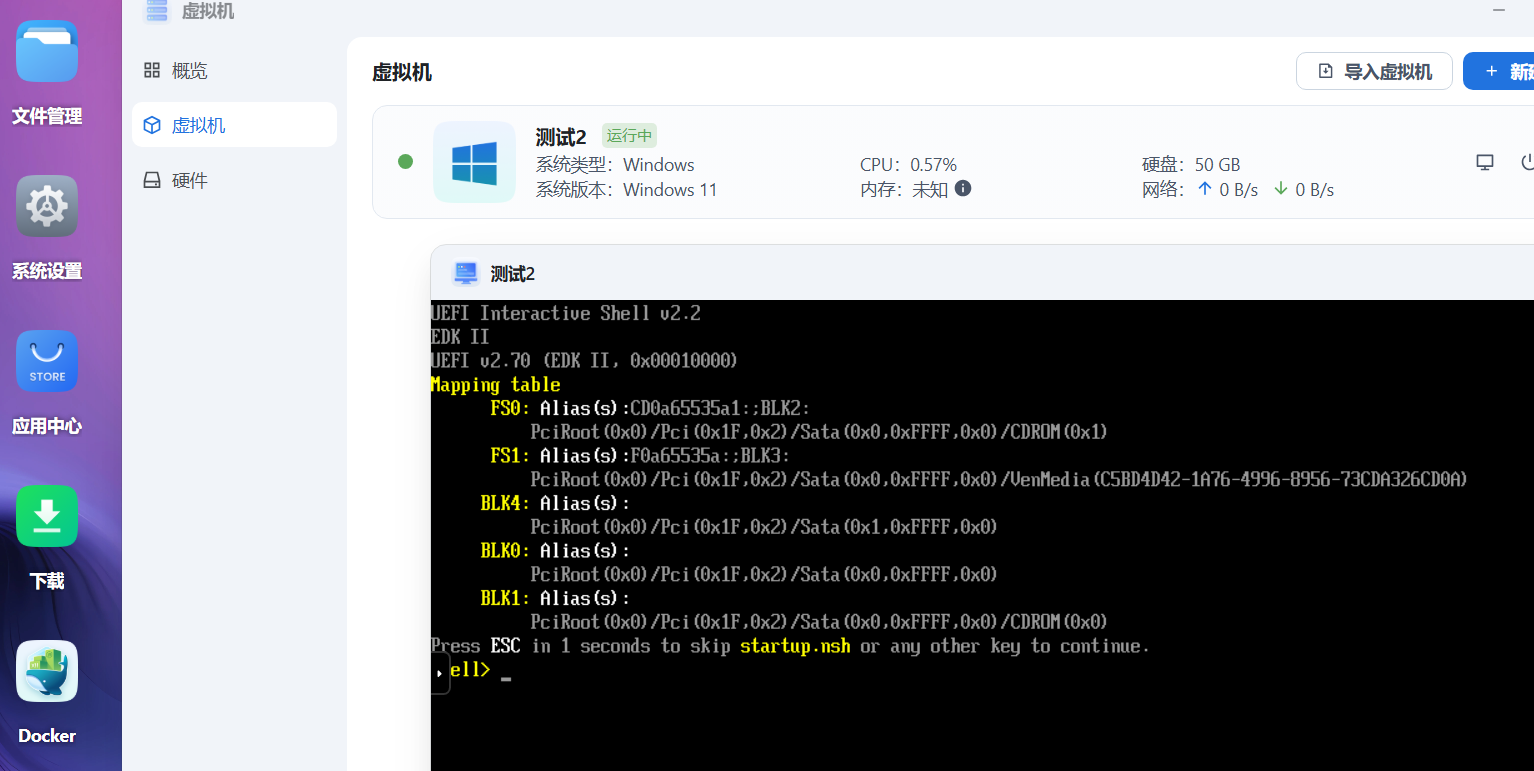Expand the console side panel arrow
The height and width of the screenshot is (771, 1534).
(x=440, y=673)
